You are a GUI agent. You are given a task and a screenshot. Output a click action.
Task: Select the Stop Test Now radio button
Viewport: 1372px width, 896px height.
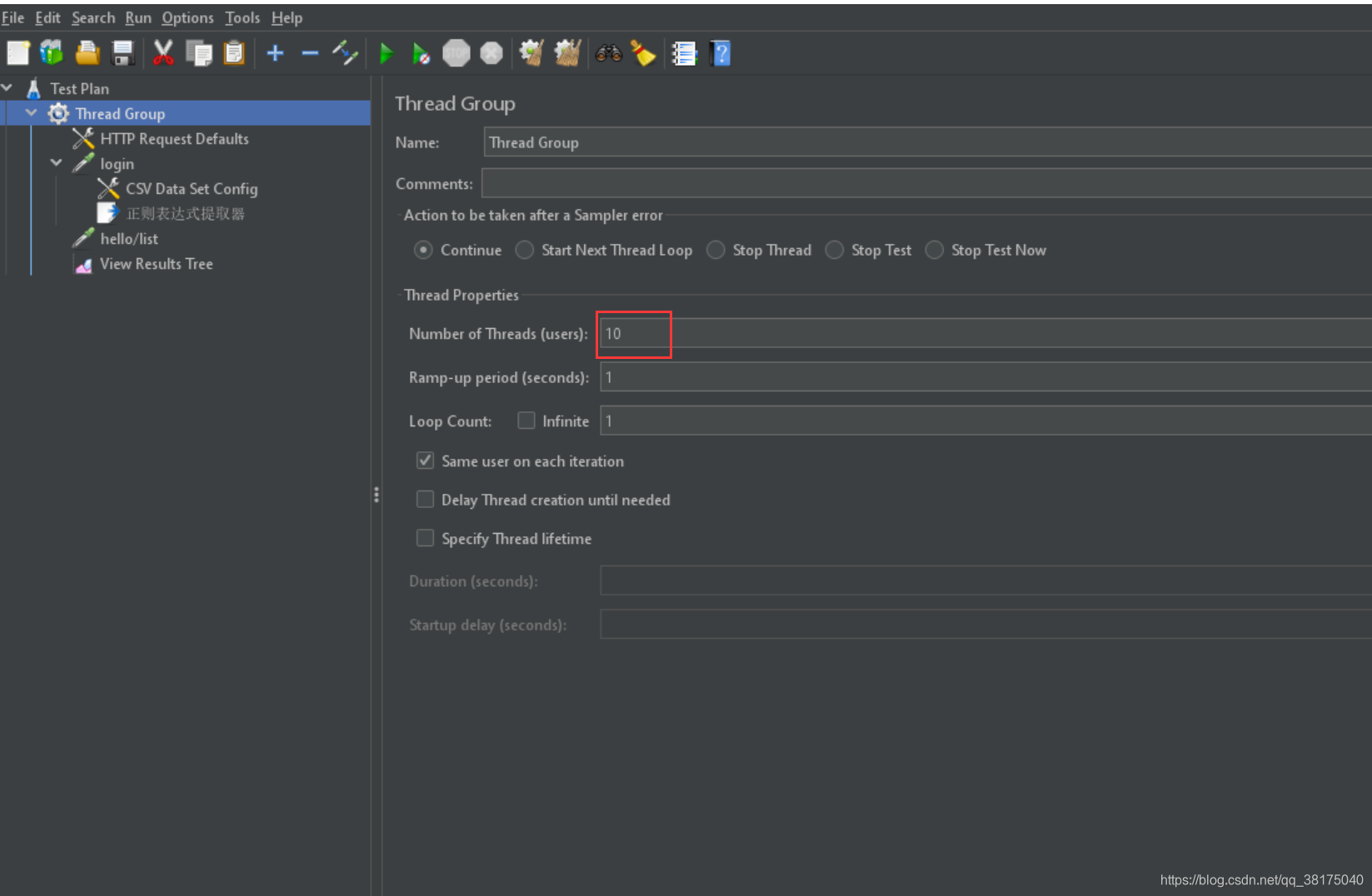(x=935, y=250)
